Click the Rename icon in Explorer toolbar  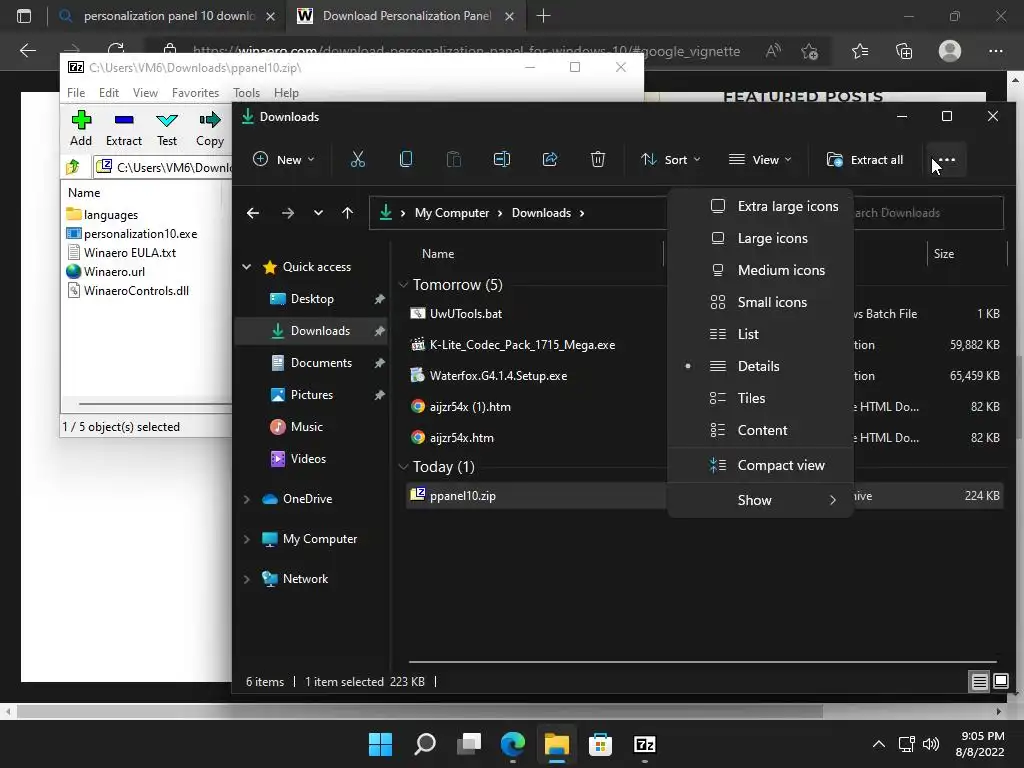point(502,159)
